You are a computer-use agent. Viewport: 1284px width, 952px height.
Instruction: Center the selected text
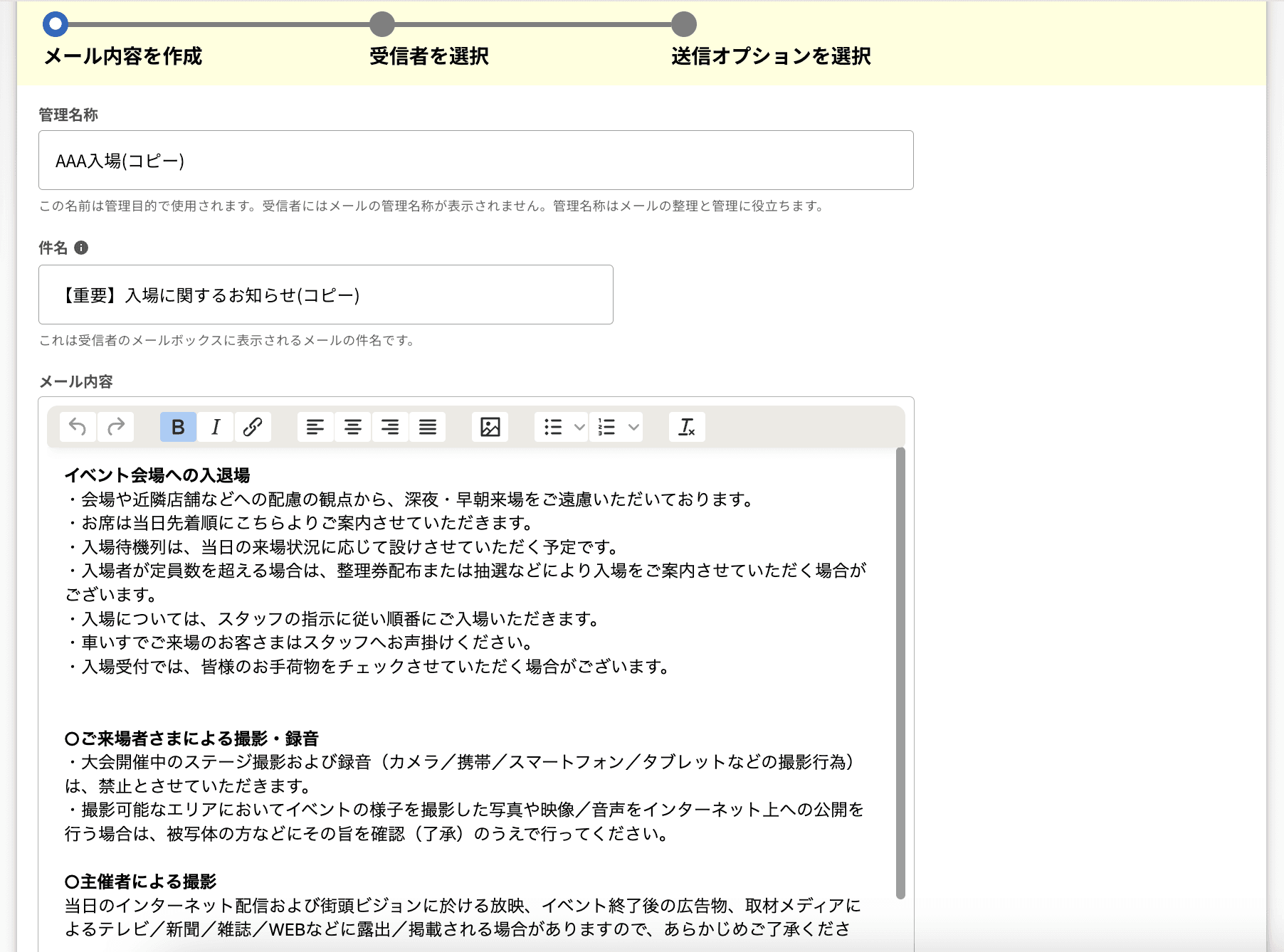tap(352, 427)
